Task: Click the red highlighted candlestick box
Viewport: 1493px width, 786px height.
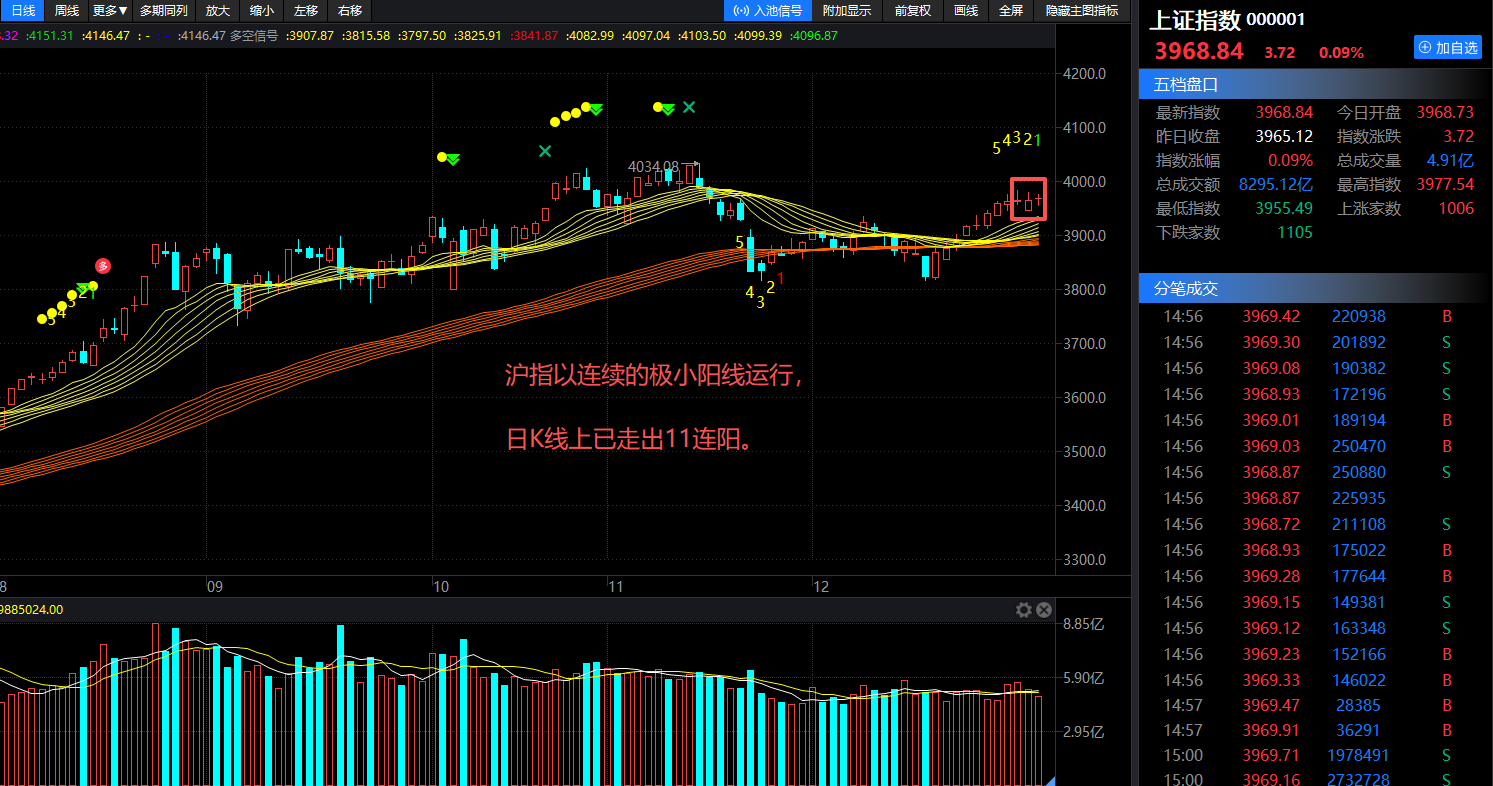Action: (1028, 198)
